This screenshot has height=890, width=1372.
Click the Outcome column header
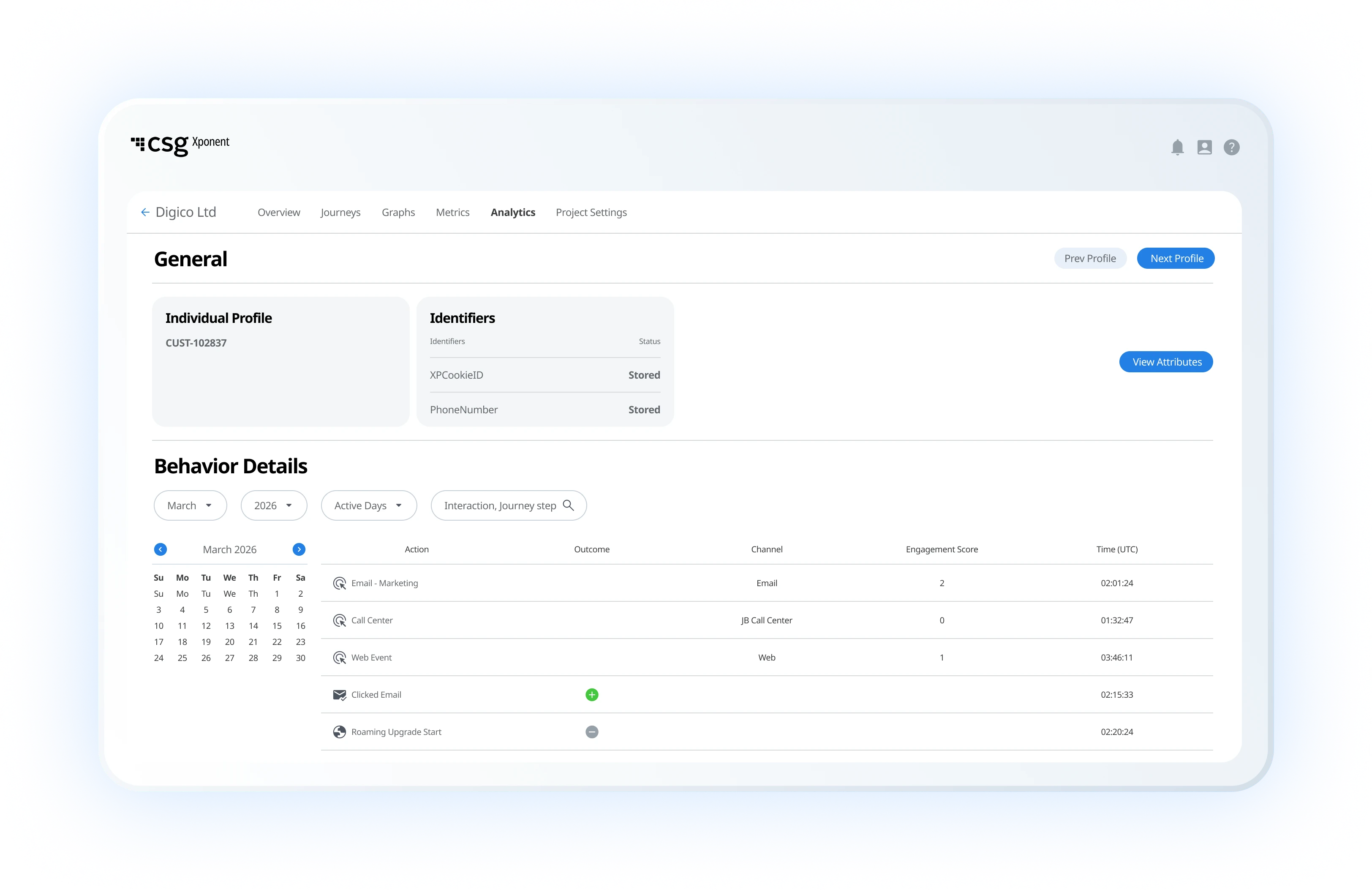click(591, 549)
